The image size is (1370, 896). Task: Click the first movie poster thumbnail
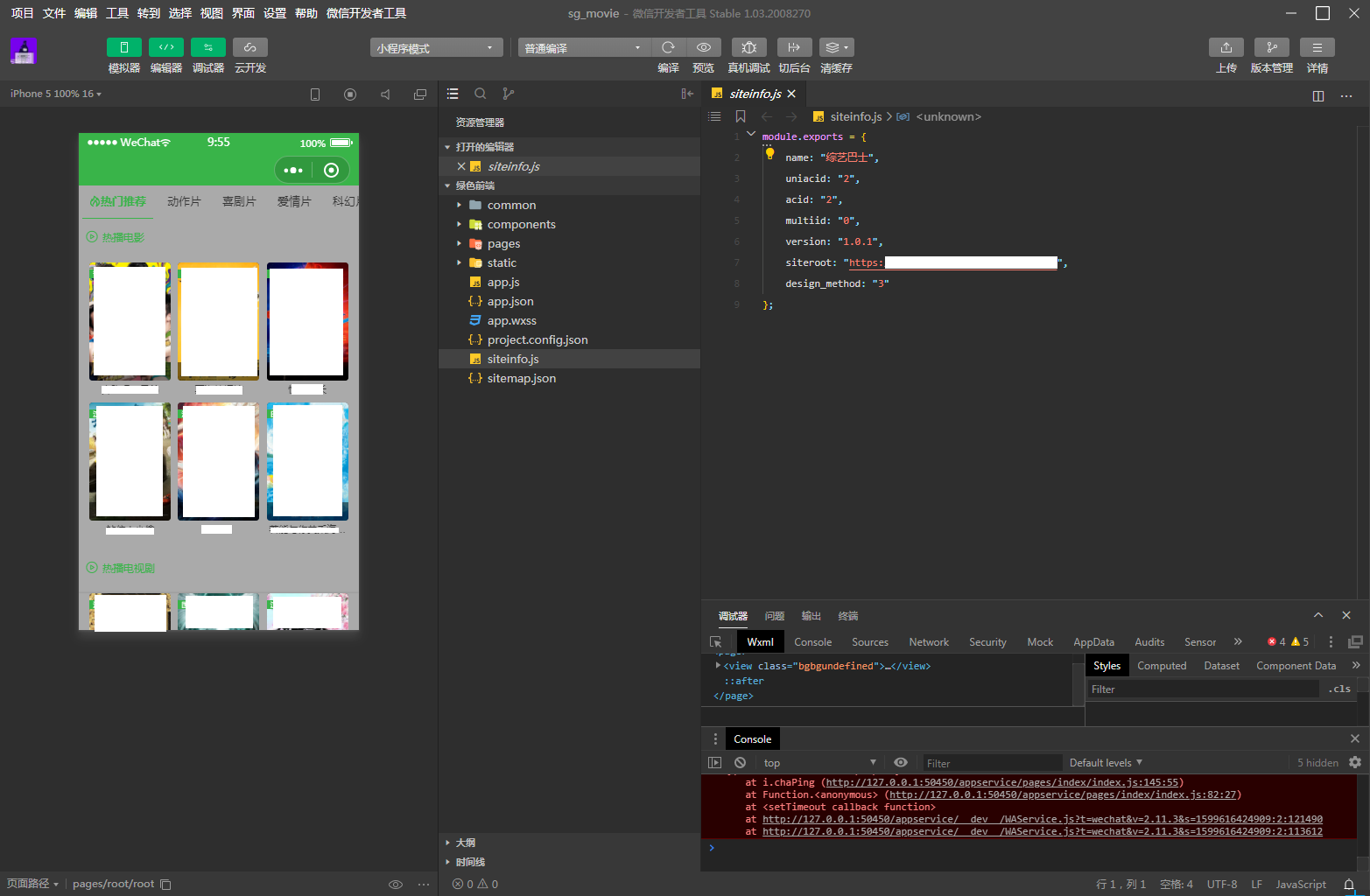point(130,321)
